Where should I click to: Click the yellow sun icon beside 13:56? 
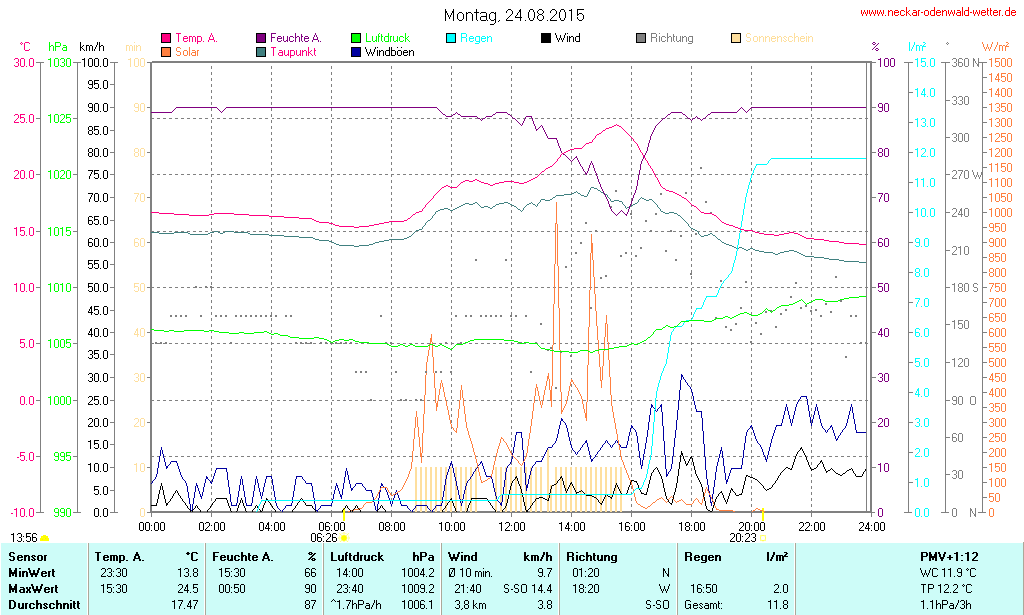coord(44,538)
